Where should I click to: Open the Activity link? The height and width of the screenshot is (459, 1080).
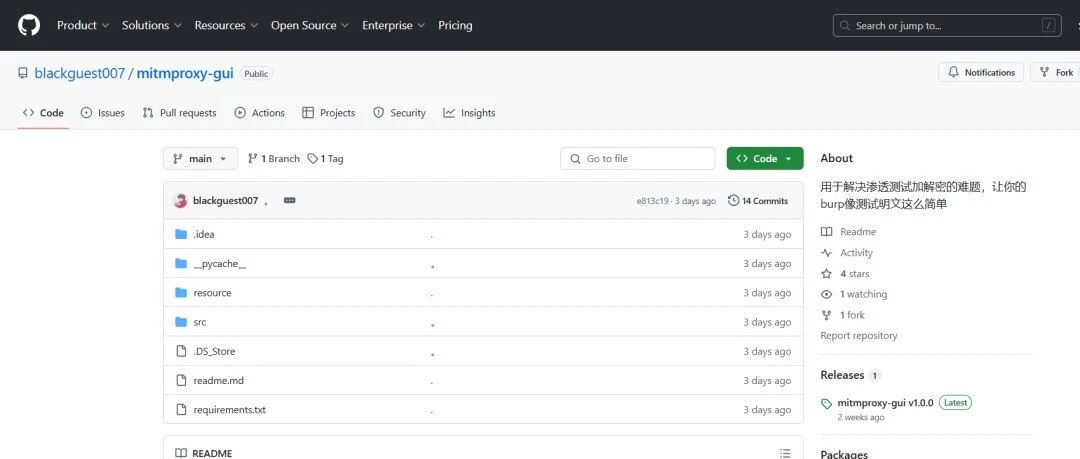tap(847, 253)
